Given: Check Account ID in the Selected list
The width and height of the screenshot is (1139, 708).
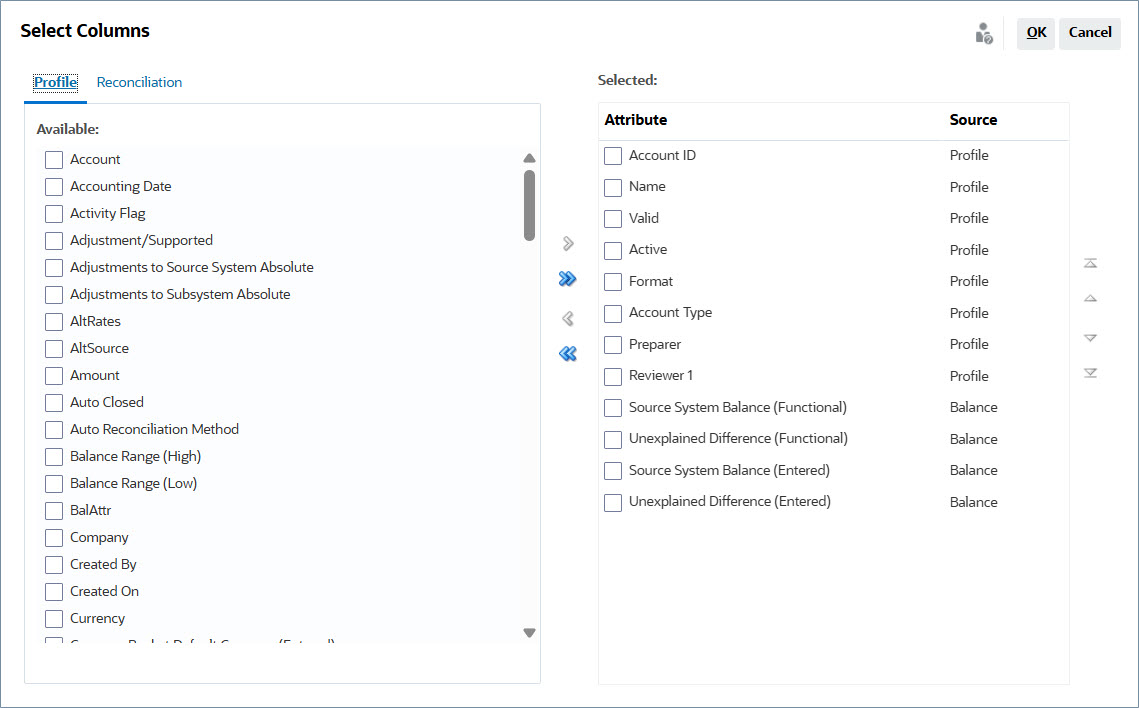Looking at the screenshot, I should 613,155.
